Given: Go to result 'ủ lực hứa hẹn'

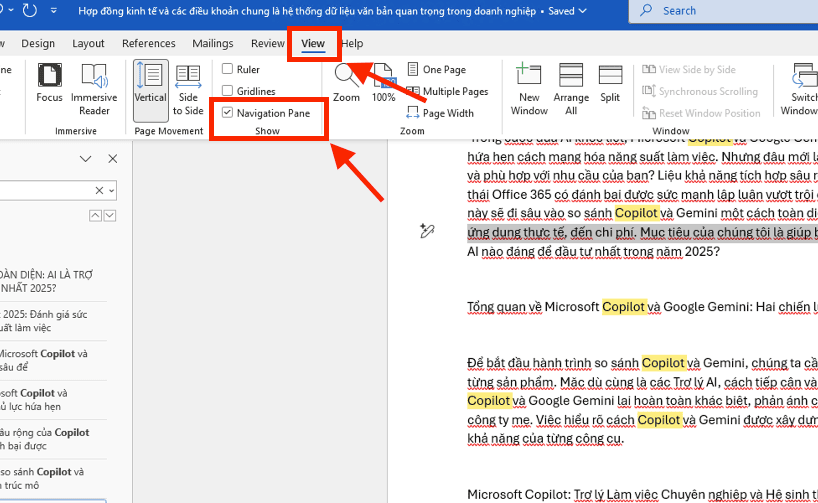Looking at the screenshot, I should (53, 400).
